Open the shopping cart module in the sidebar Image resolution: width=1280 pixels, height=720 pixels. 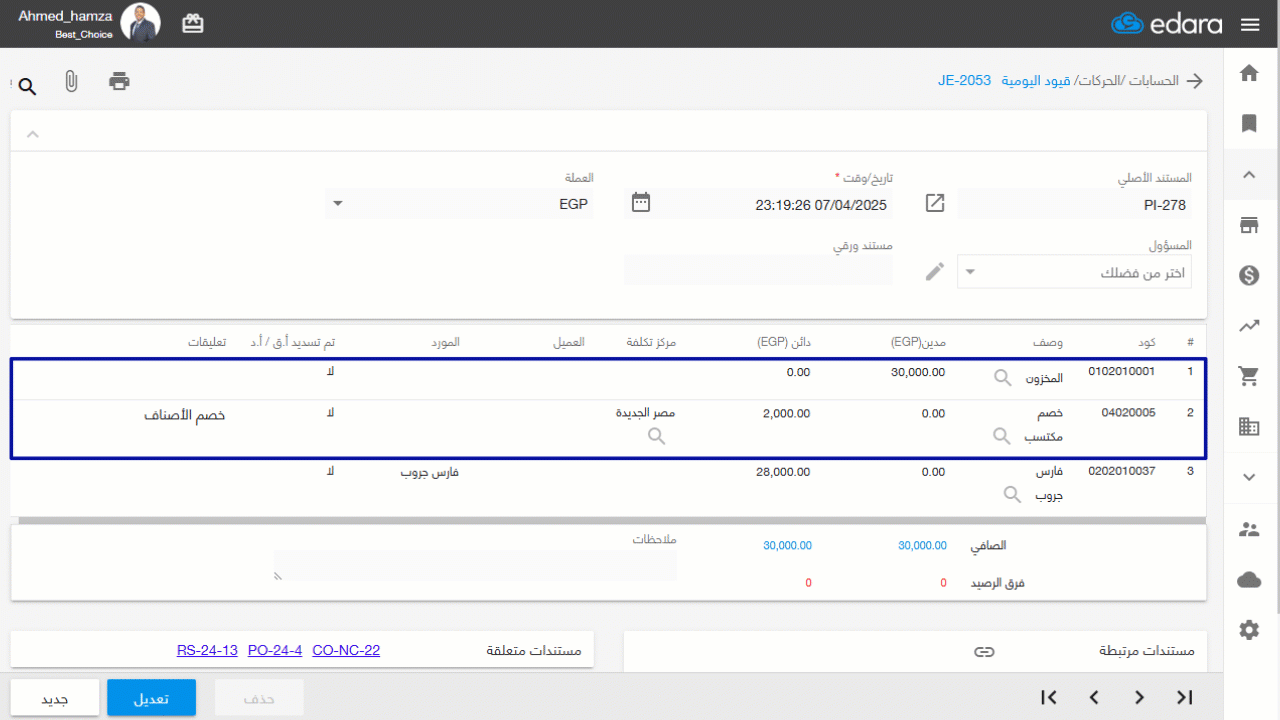click(x=1249, y=376)
